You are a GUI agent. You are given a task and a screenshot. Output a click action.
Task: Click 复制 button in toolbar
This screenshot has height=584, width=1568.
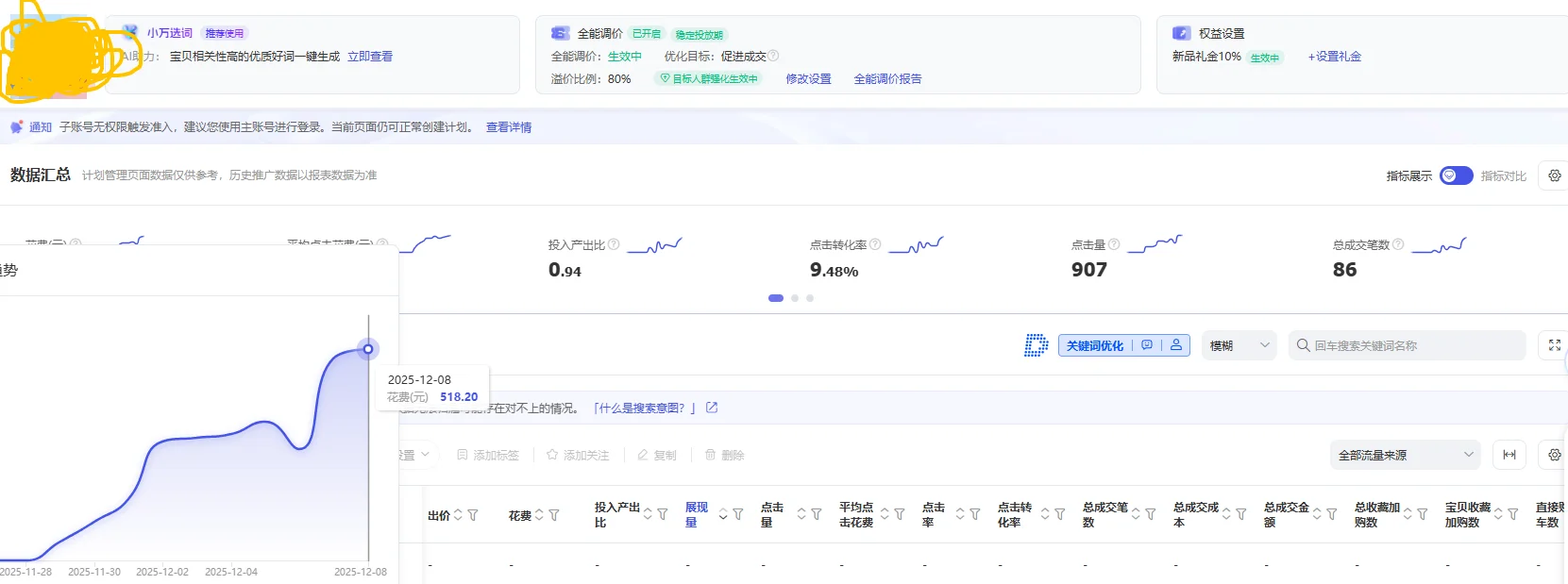pyautogui.click(x=657, y=455)
